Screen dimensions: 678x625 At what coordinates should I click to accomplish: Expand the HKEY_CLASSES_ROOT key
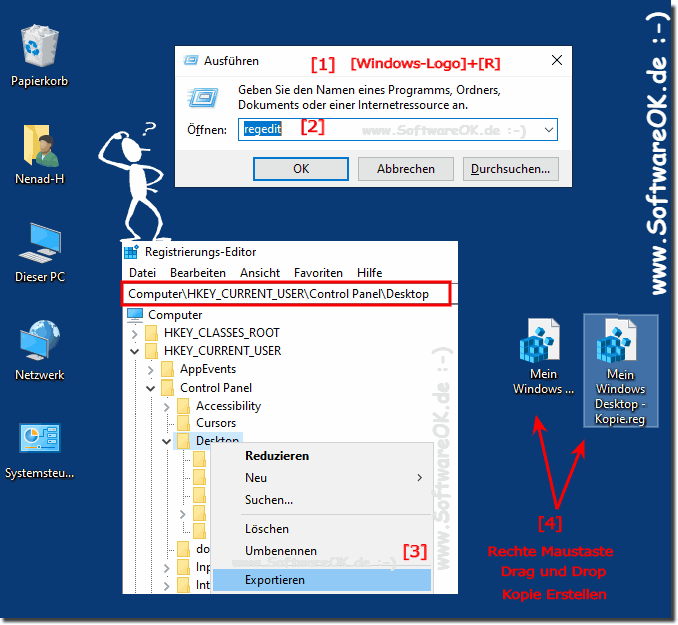(x=134, y=334)
